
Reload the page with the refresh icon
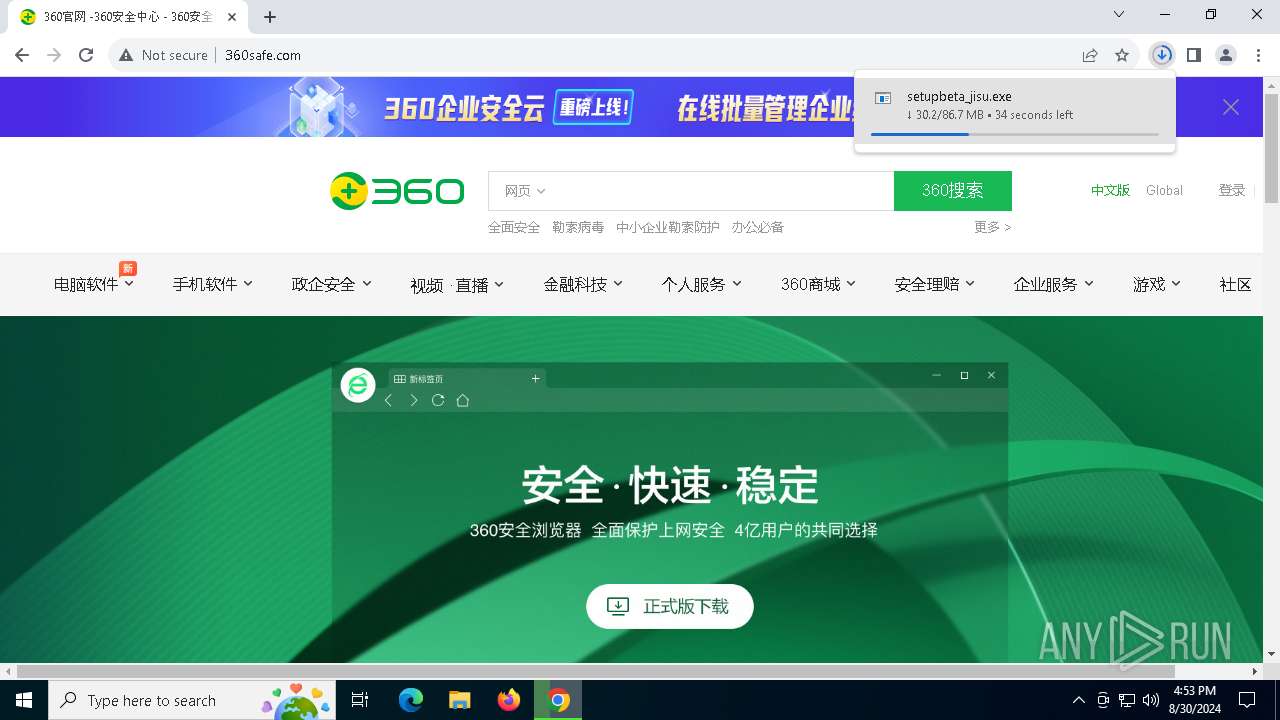click(86, 55)
